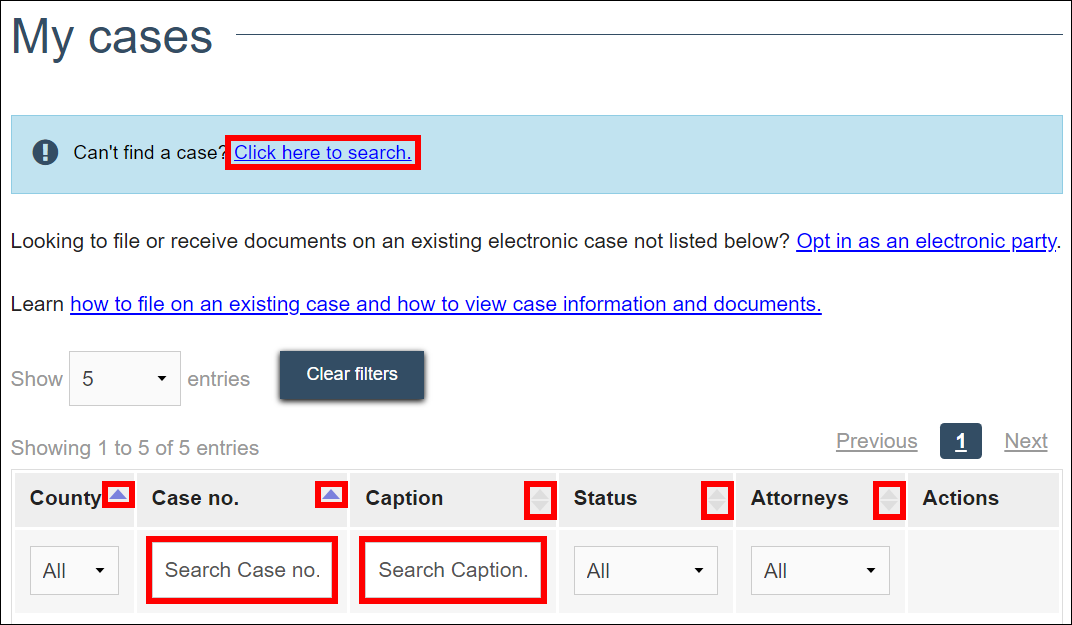
Task: Open 'Opt in as an electronic party' link
Action: click(926, 241)
